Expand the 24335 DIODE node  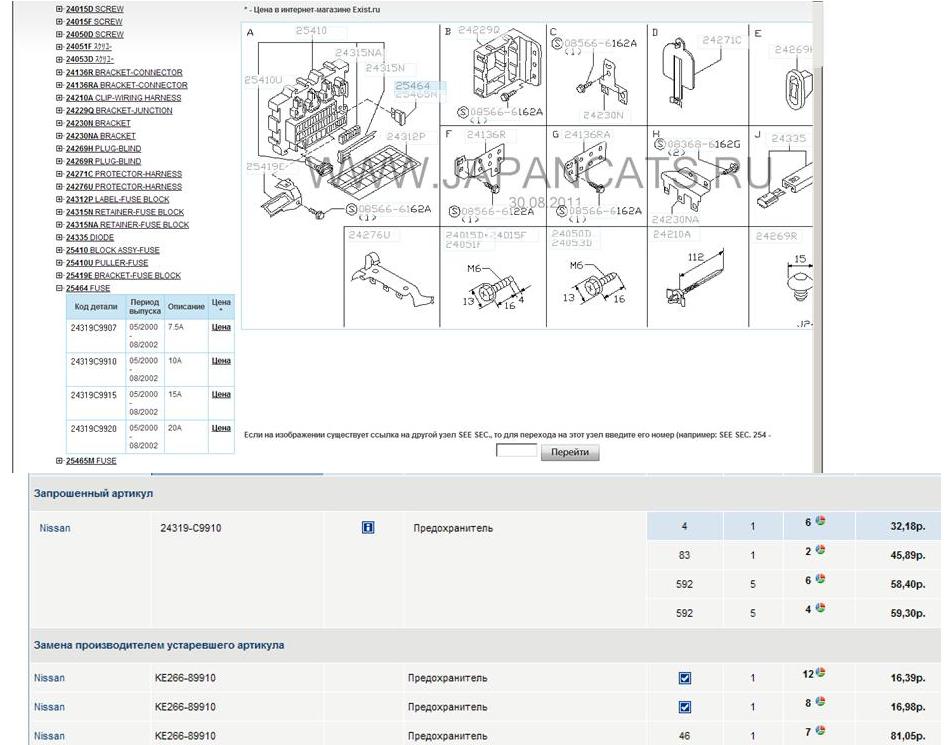[59, 238]
